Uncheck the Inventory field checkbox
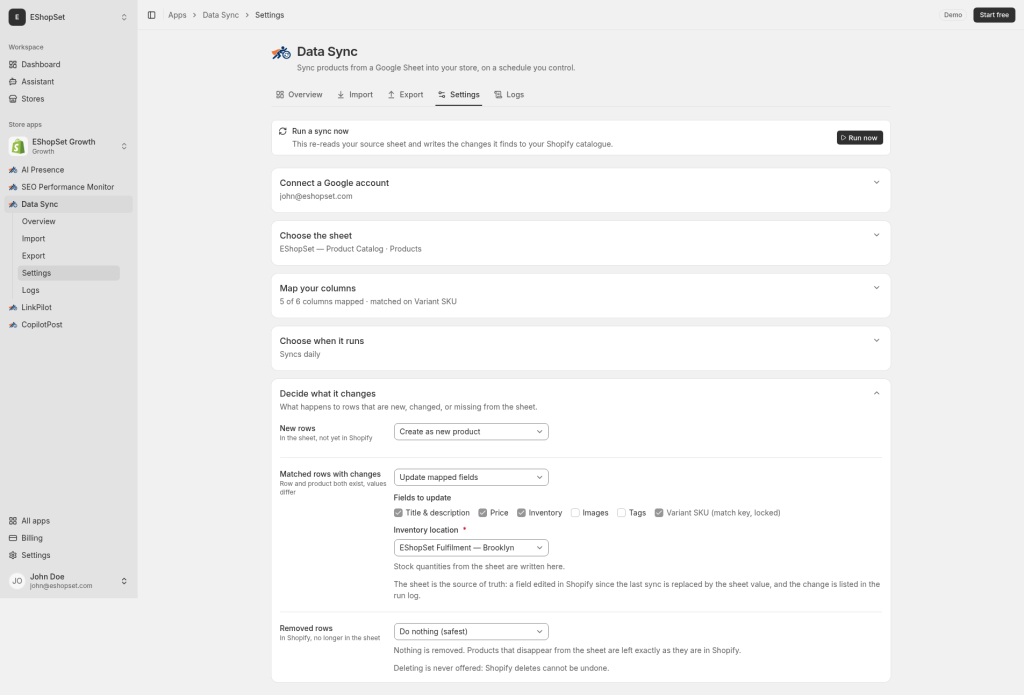Viewport: 1024px width, 695px height. point(521,513)
